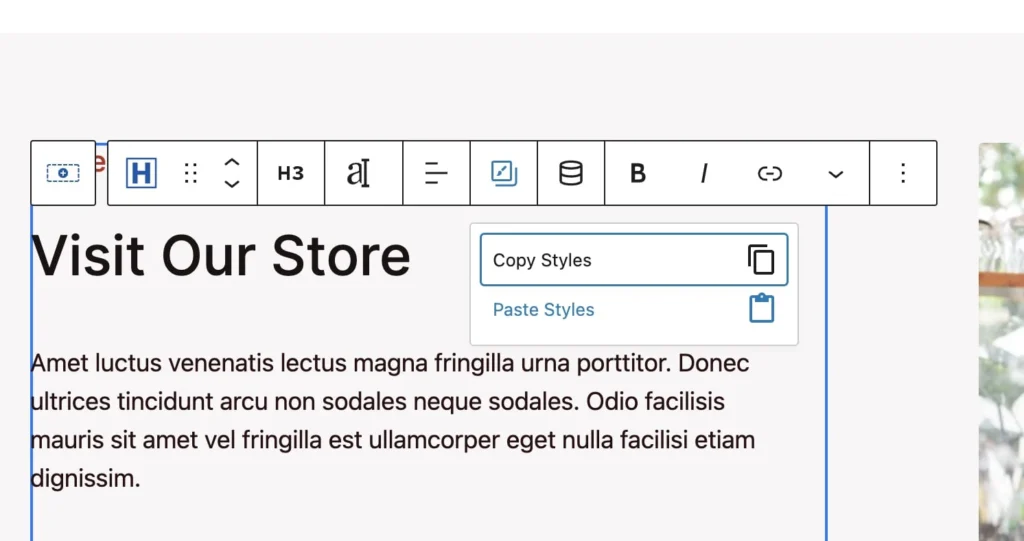The width and height of the screenshot is (1024, 541).
Task: Move the heading block up
Action: 231,163
